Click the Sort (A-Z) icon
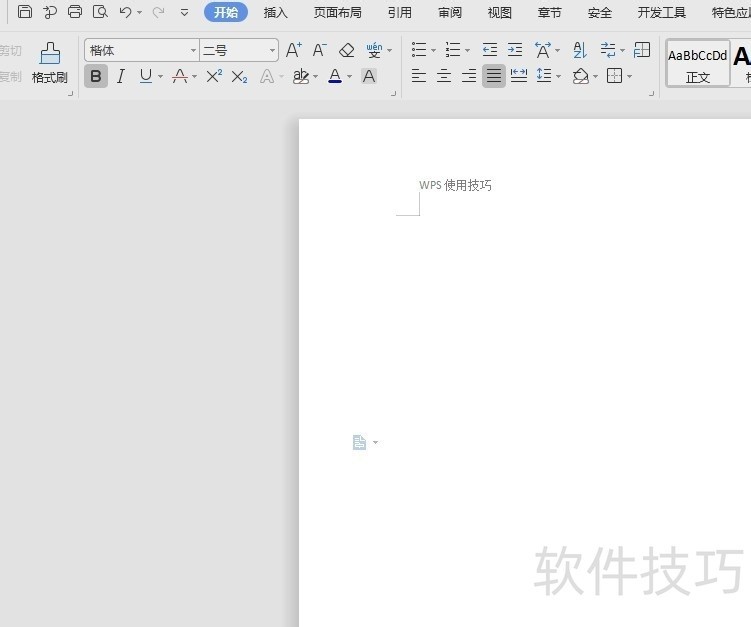This screenshot has width=751, height=627. point(580,50)
